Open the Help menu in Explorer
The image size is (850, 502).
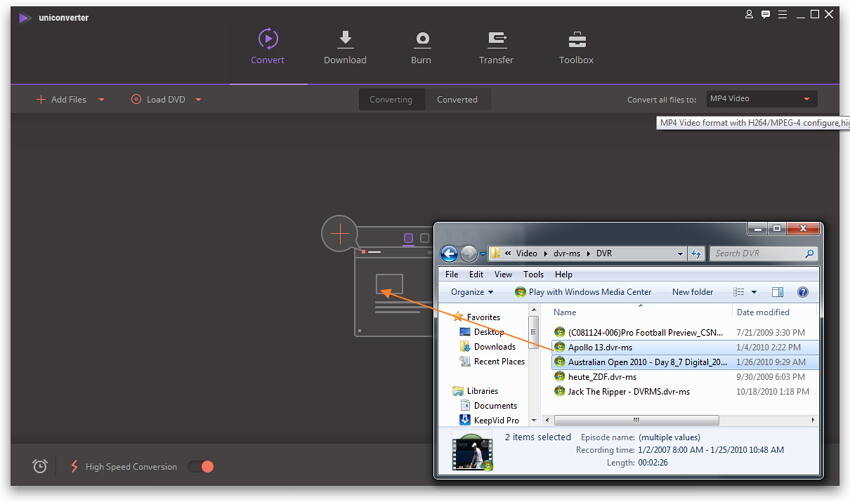[563, 275]
